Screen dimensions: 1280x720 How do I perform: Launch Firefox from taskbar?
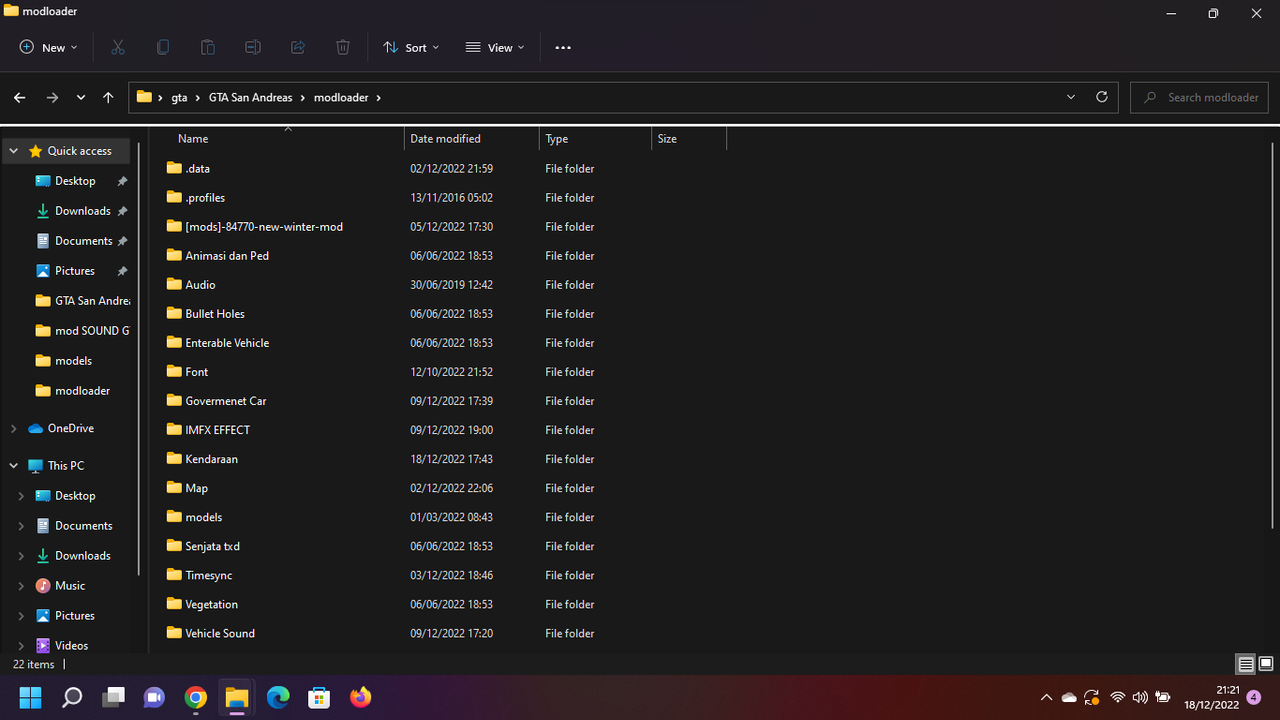361,697
